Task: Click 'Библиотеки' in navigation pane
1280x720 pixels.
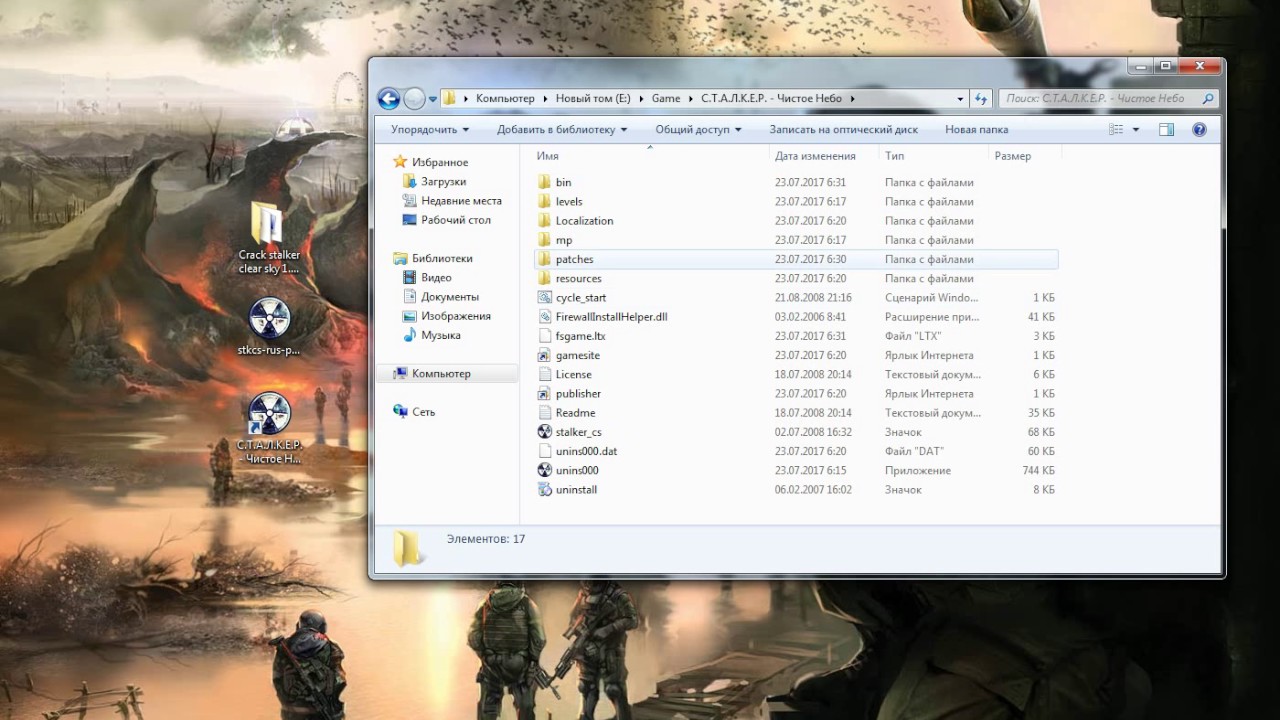Action: [x=442, y=258]
